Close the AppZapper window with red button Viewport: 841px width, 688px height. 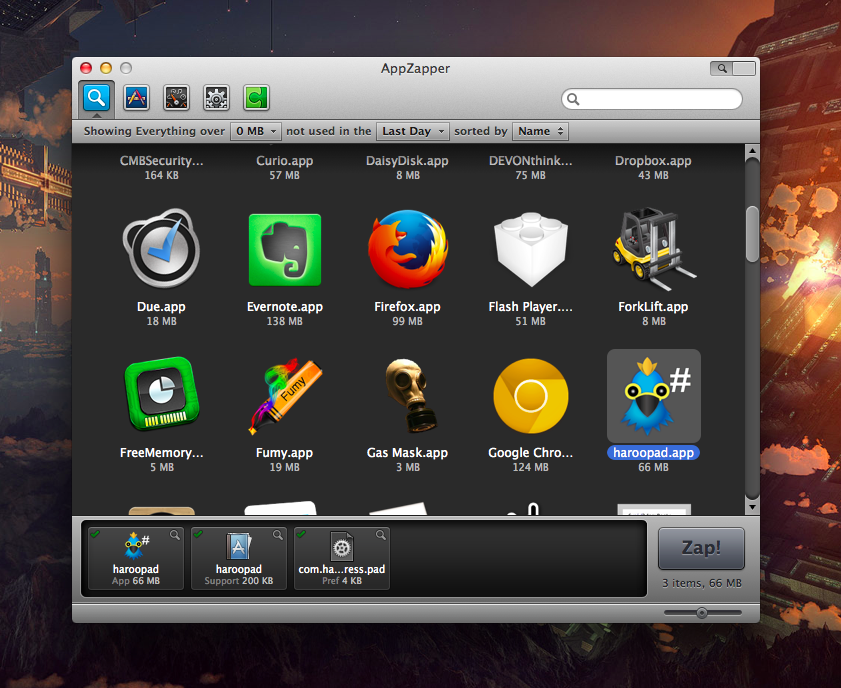pos(86,68)
